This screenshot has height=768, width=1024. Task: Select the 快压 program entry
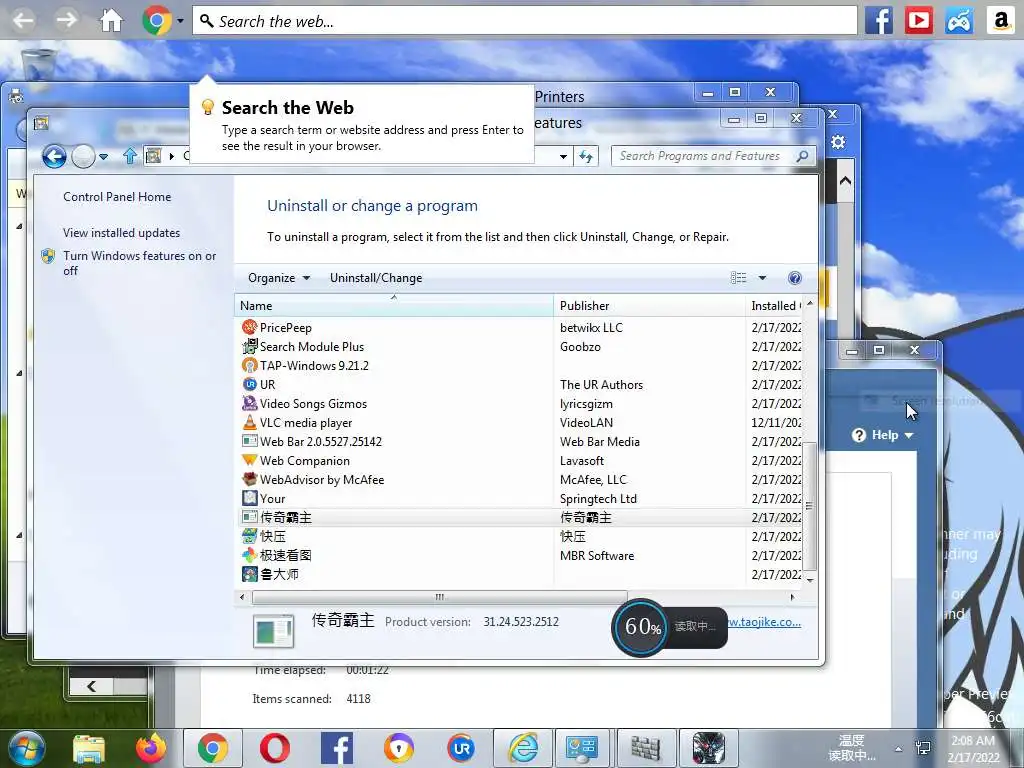[x=519, y=536]
